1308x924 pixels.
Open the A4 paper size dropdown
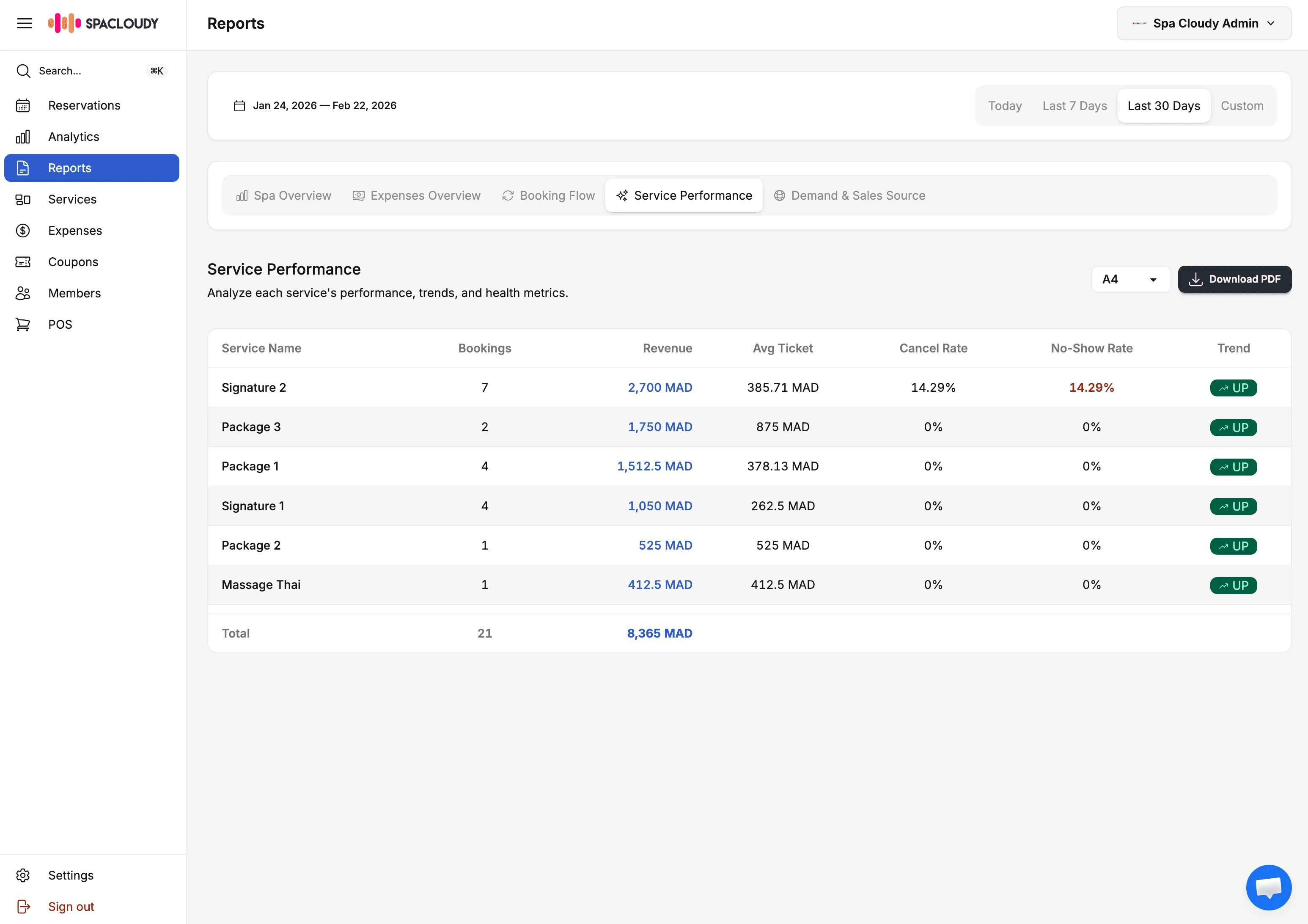point(1129,279)
